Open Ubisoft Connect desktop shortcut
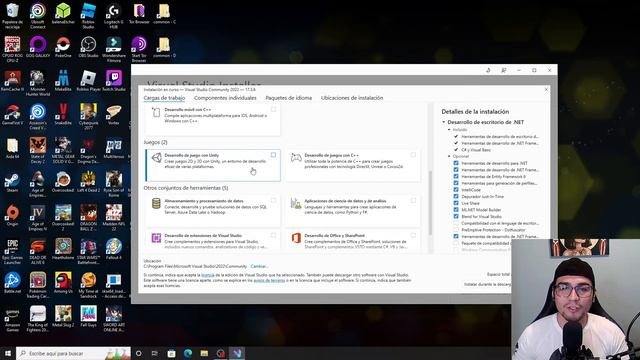The image size is (640, 360). [x=38, y=16]
